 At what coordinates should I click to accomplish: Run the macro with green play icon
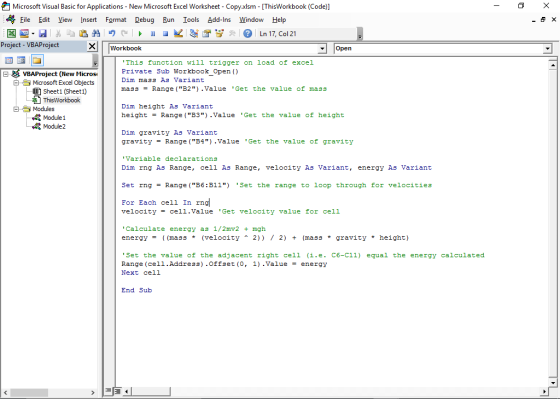tap(140, 34)
